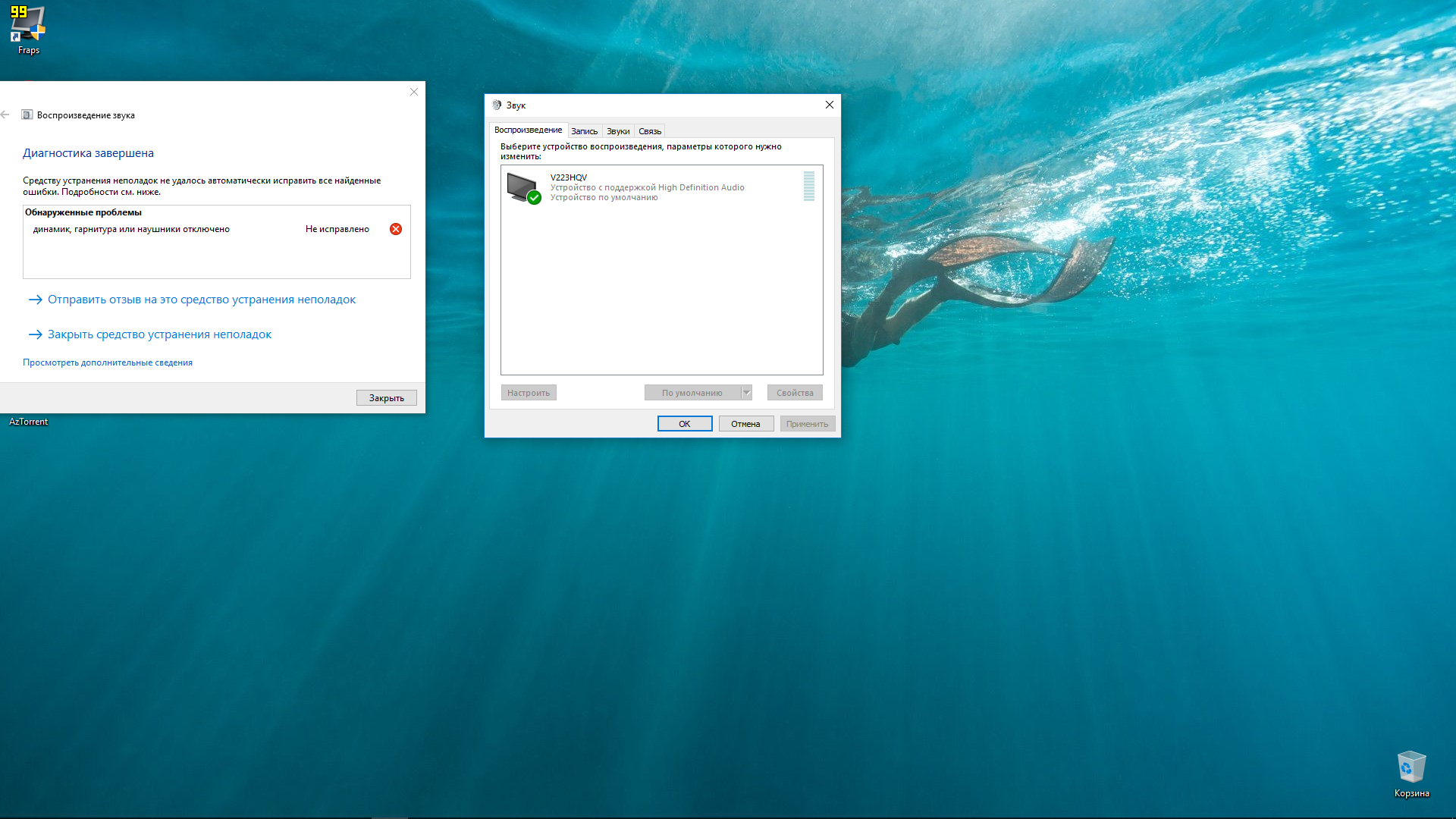Click the По умолчанию dropdown arrow

coord(746,392)
